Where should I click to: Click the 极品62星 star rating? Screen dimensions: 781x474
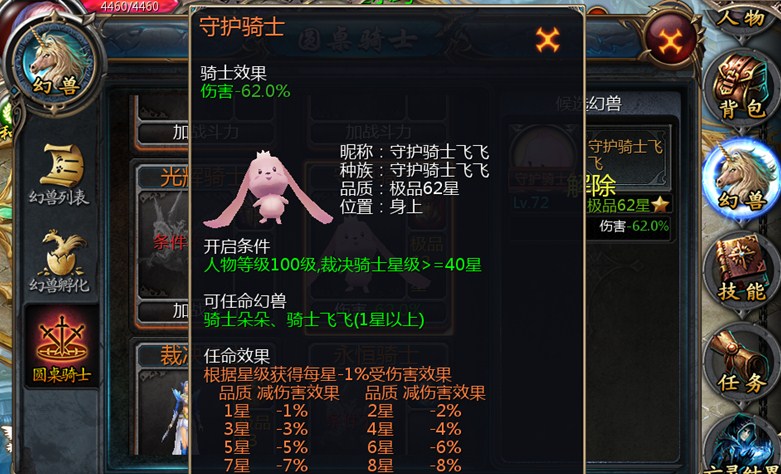pyautogui.click(x=627, y=205)
